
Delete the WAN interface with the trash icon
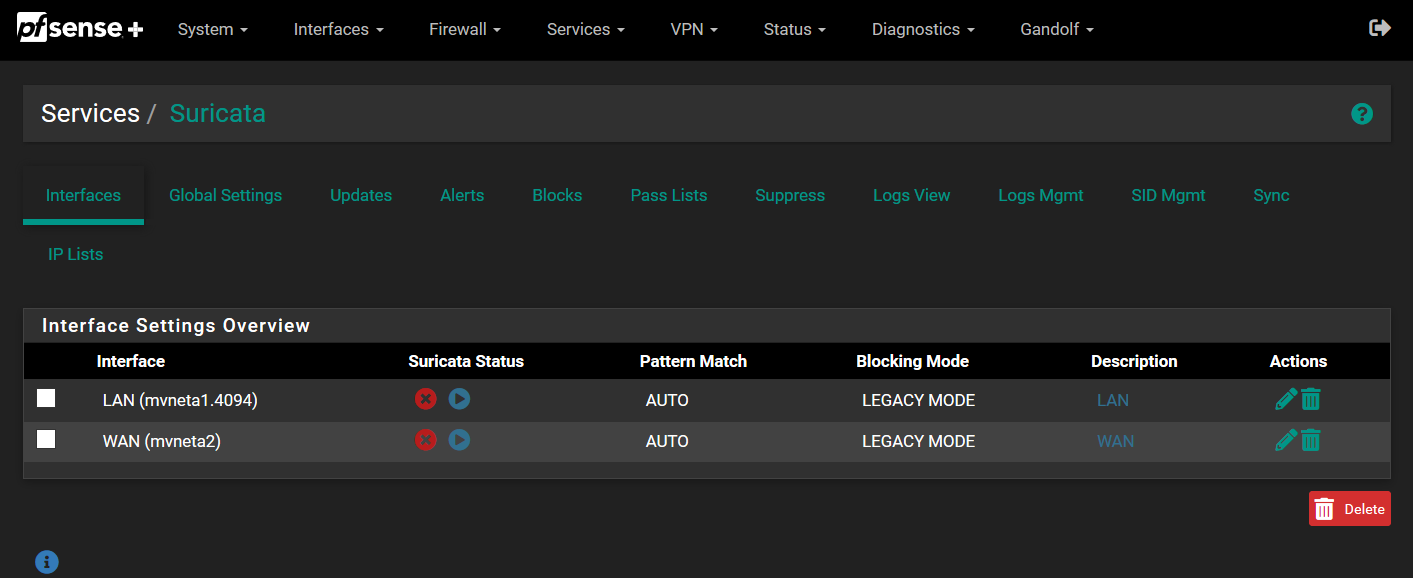[x=1311, y=440]
